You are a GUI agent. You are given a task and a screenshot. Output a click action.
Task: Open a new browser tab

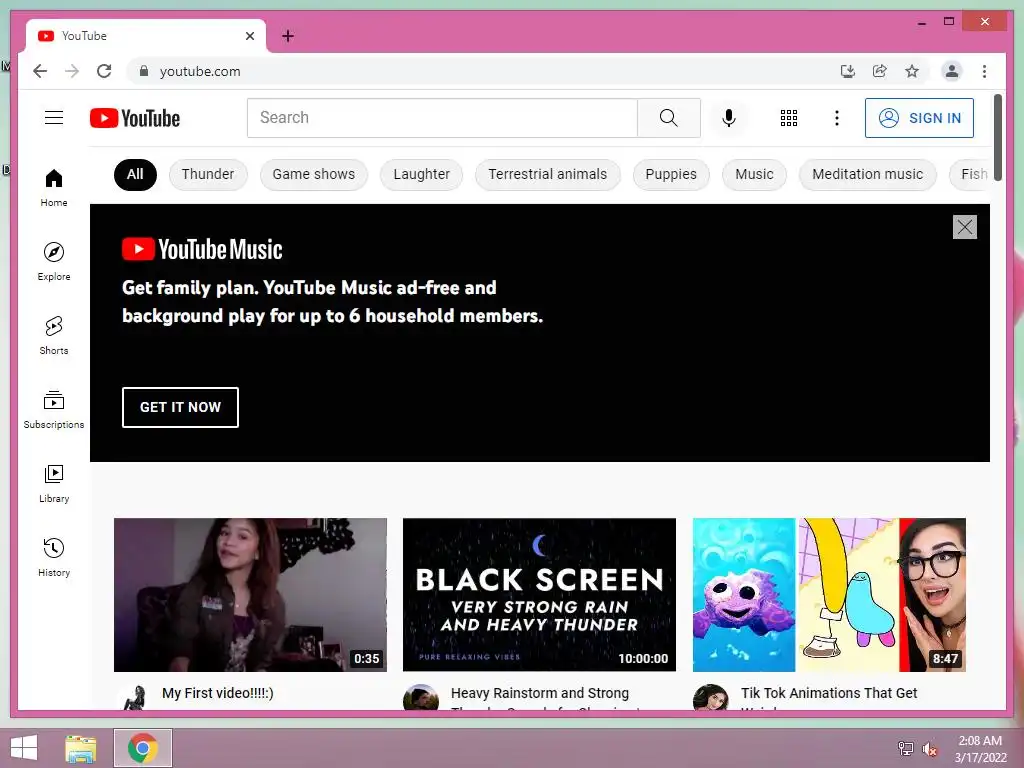[x=288, y=36]
